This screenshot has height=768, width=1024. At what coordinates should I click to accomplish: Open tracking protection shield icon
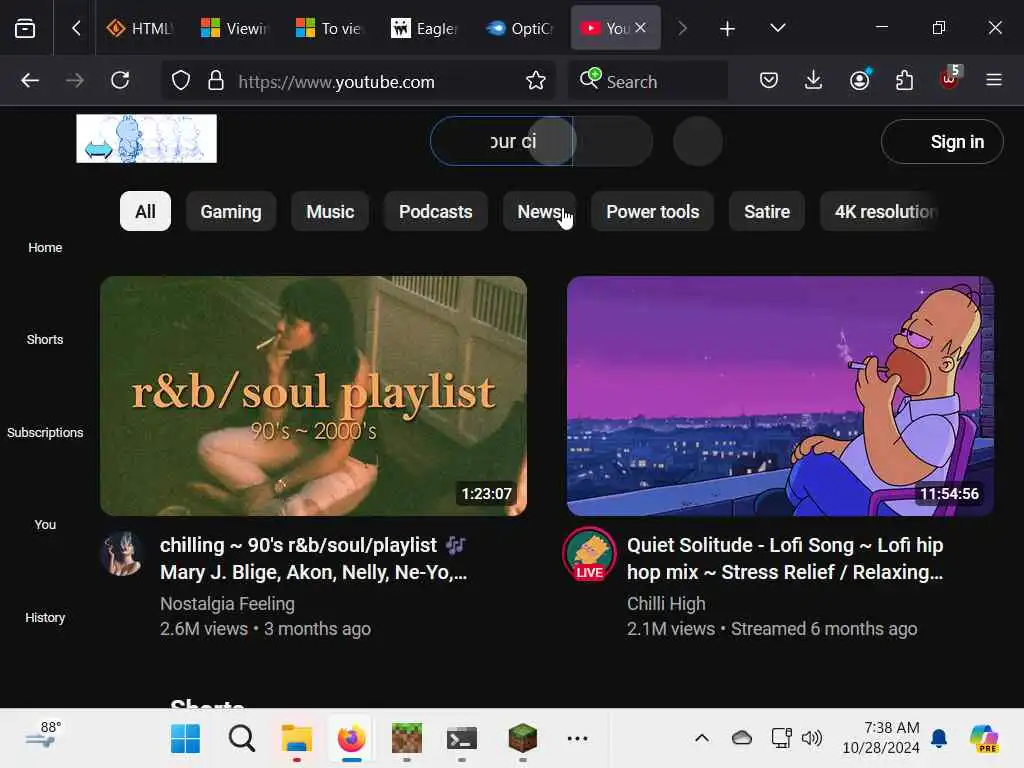click(x=181, y=81)
